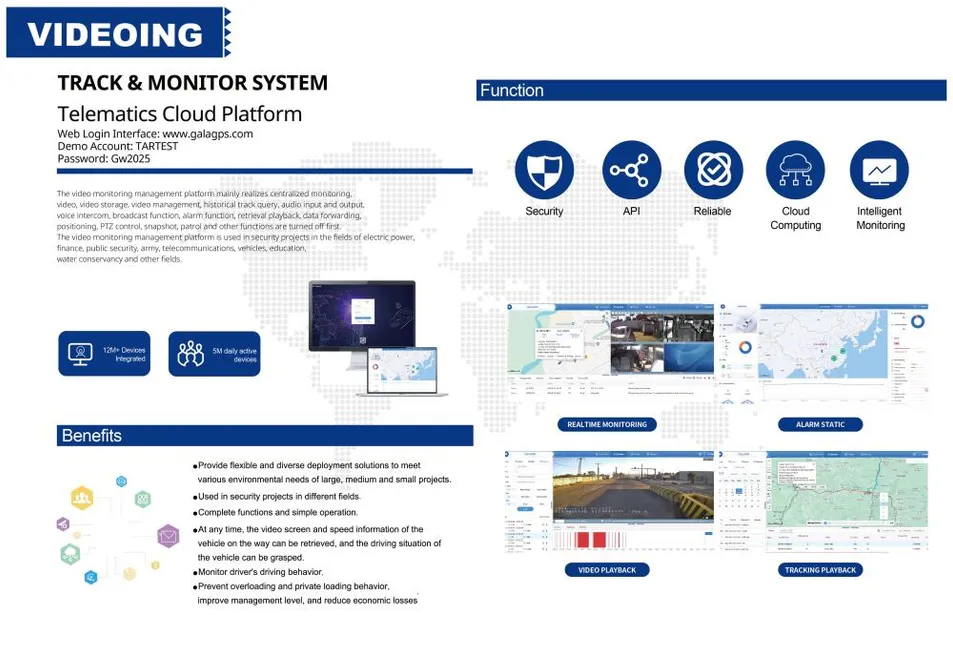Image resolution: width=953 pixels, height=655 pixels.
Task: Click the ALARM STATIC button
Action: click(820, 424)
